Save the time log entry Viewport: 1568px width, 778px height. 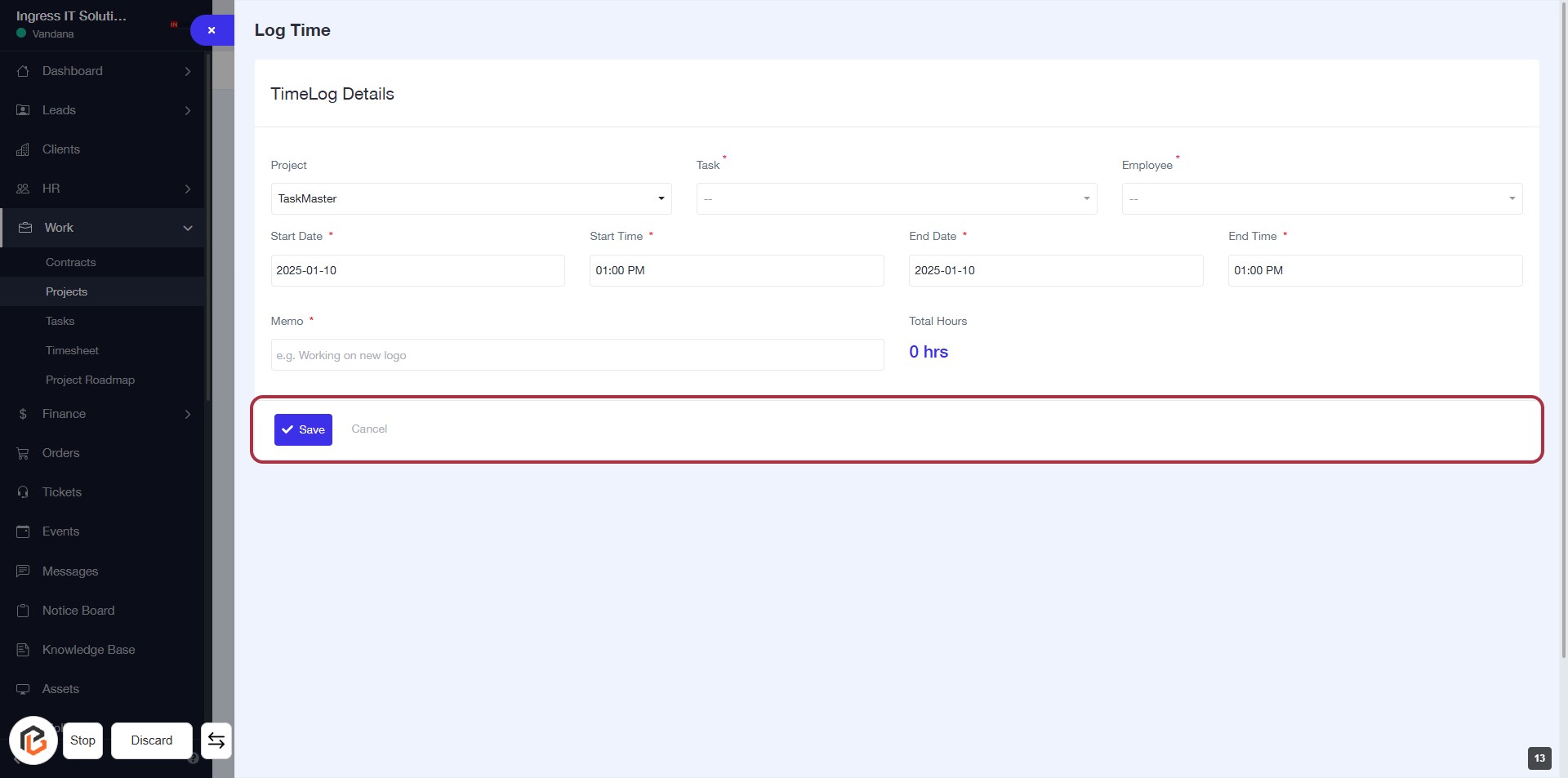click(x=303, y=429)
